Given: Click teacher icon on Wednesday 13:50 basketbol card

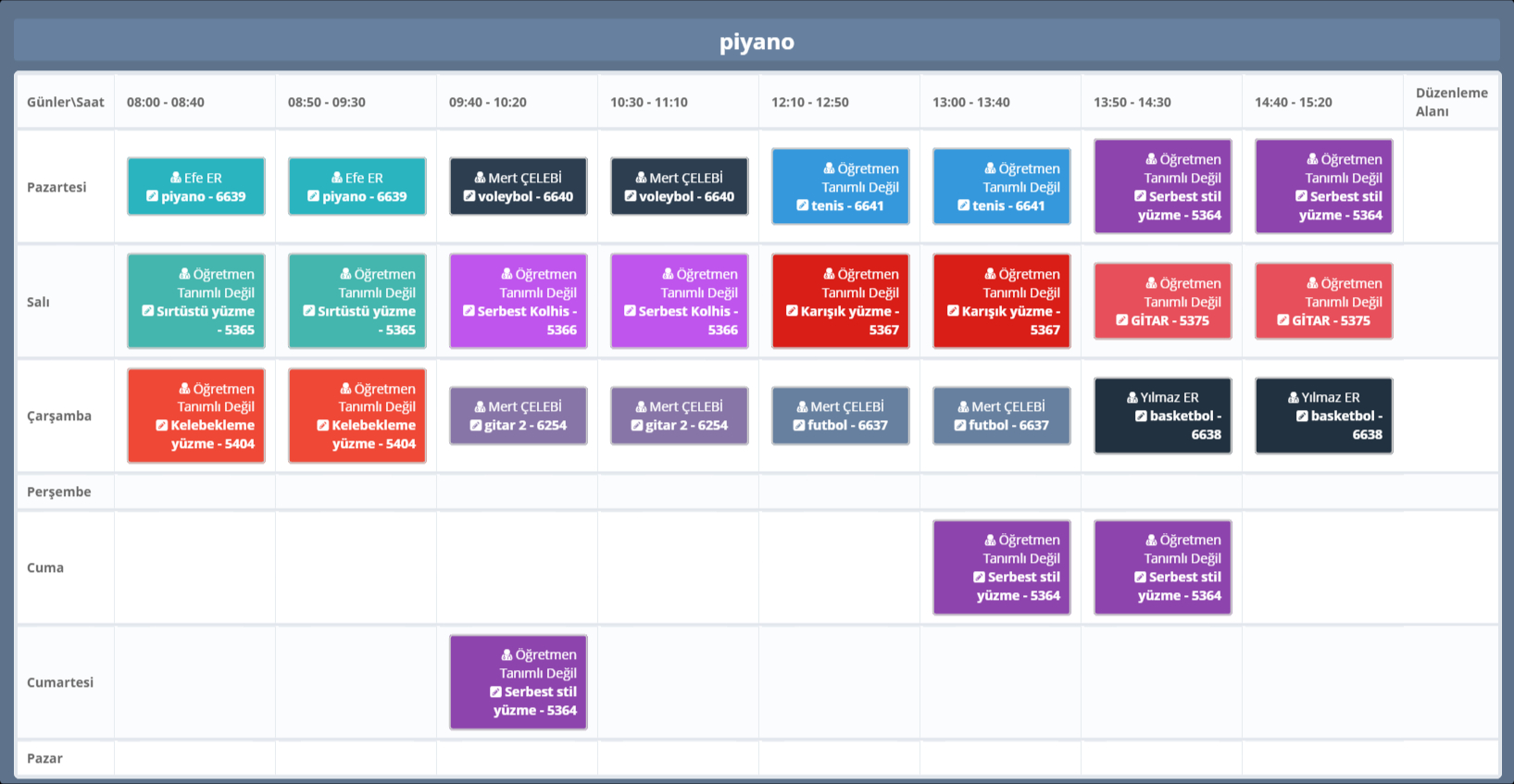Looking at the screenshot, I should coord(1132,397).
